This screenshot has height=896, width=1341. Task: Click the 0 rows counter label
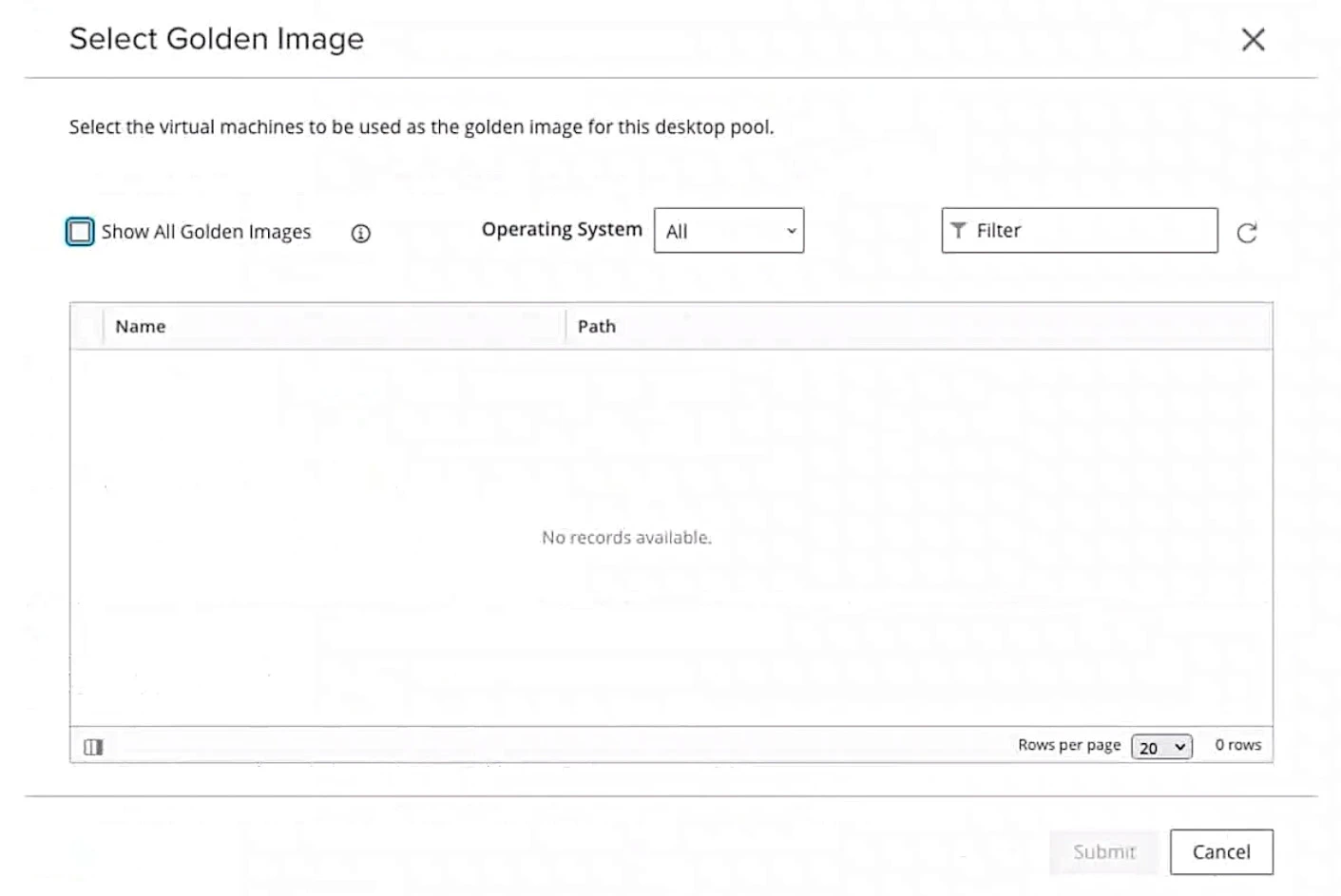[x=1236, y=745]
